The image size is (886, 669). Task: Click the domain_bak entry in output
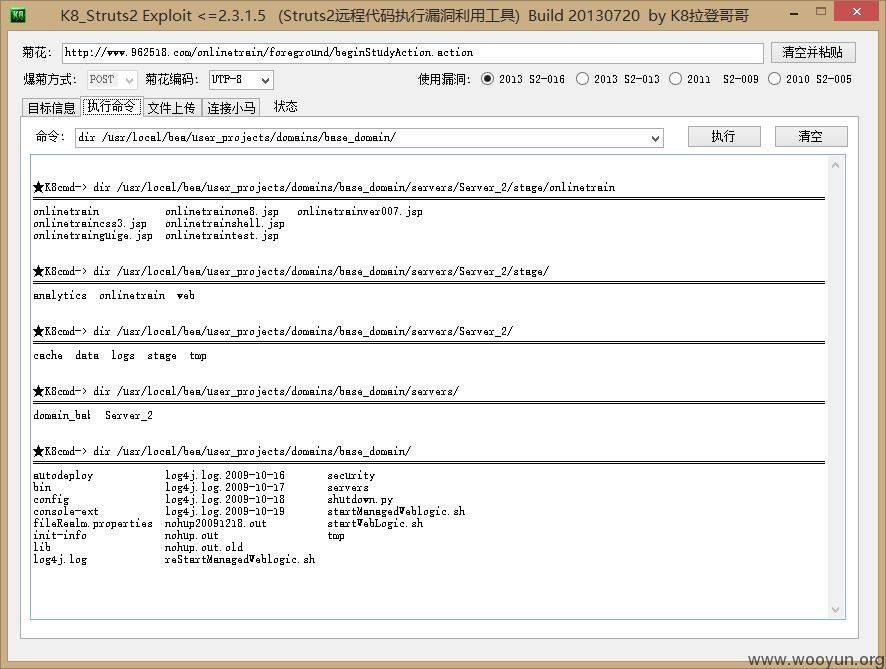pyautogui.click(x=62, y=416)
